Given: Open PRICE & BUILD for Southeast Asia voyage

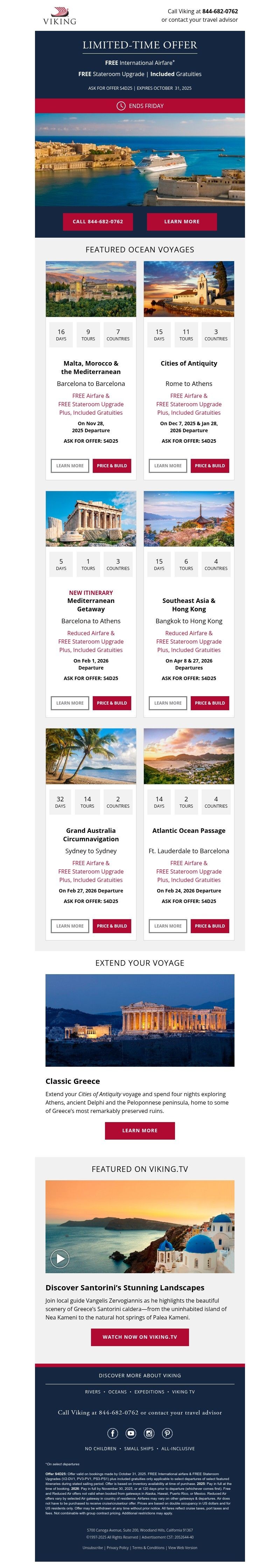Looking at the screenshot, I should click(x=210, y=703).
